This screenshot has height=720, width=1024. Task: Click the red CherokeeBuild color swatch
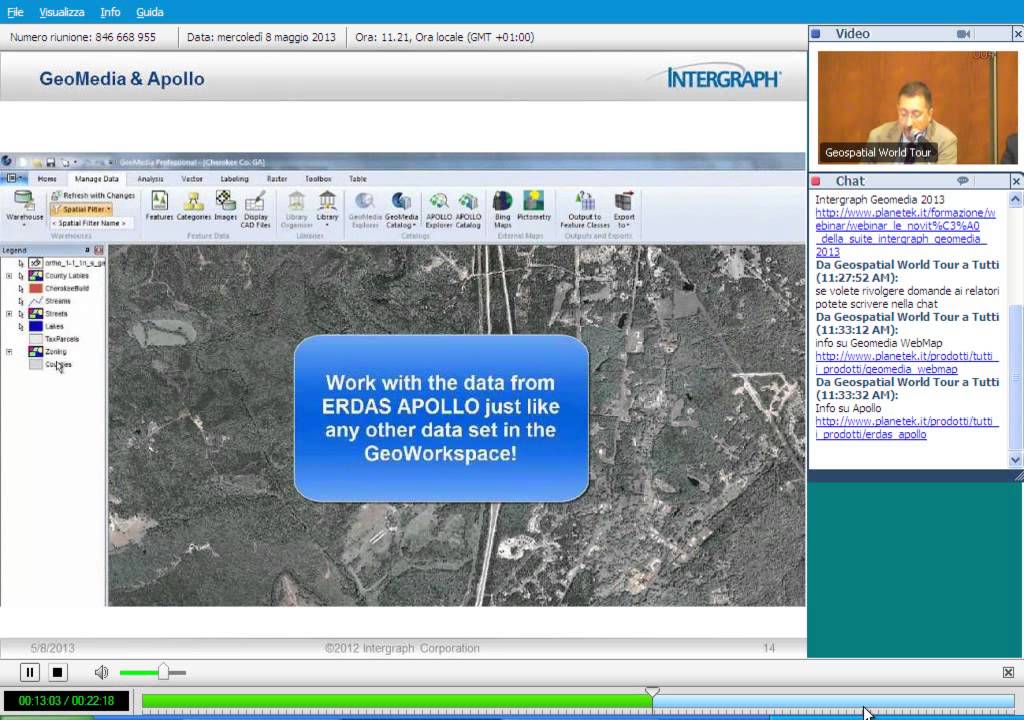(x=35, y=288)
